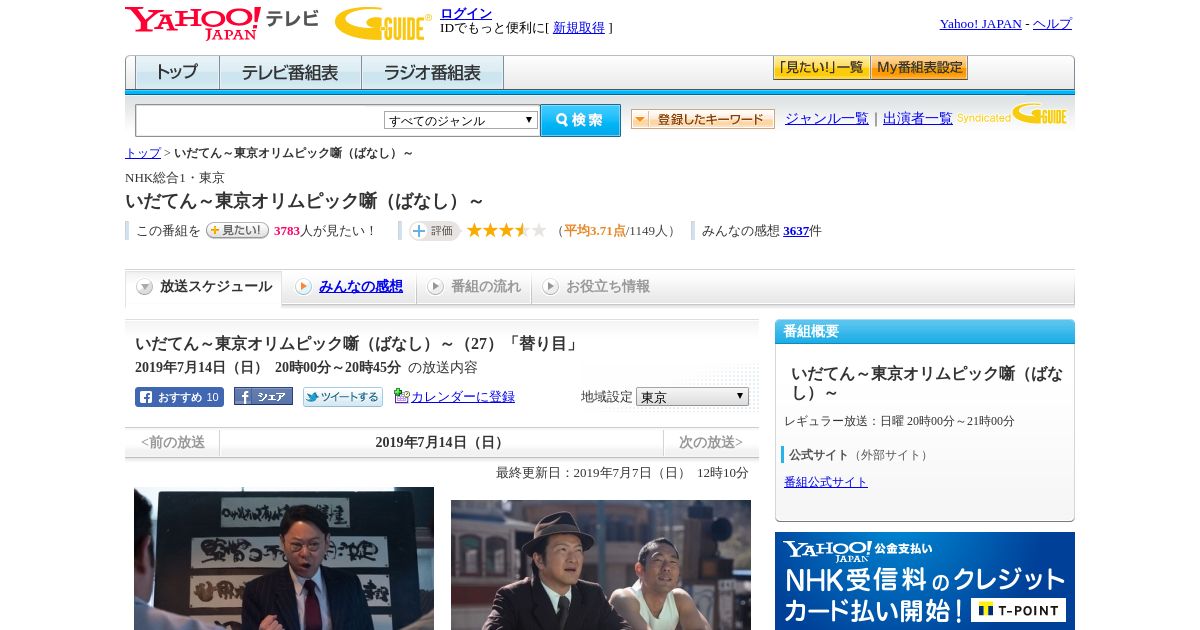Open the 地域設定 region dropdown showing 東京
1200x630 pixels.
pos(692,397)
